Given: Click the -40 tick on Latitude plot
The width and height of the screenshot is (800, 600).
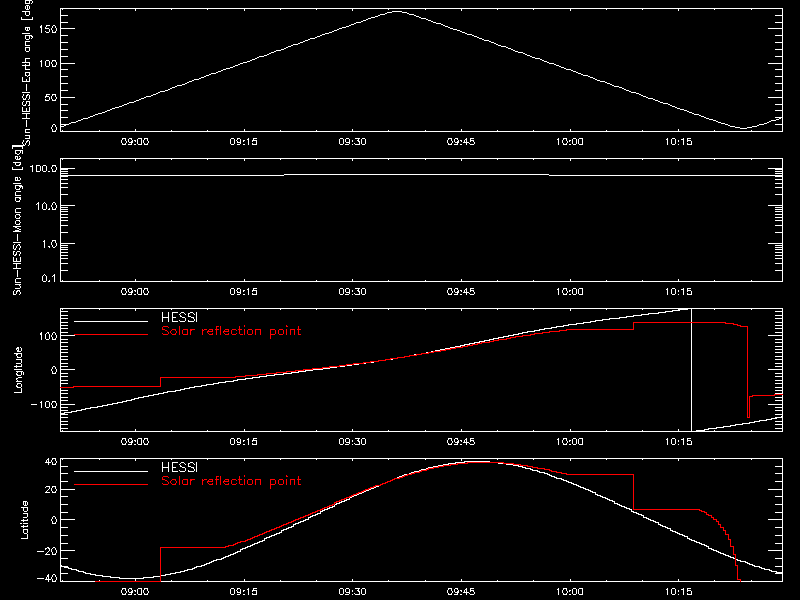Looking at the screenshot, I should tap(47, 579).
